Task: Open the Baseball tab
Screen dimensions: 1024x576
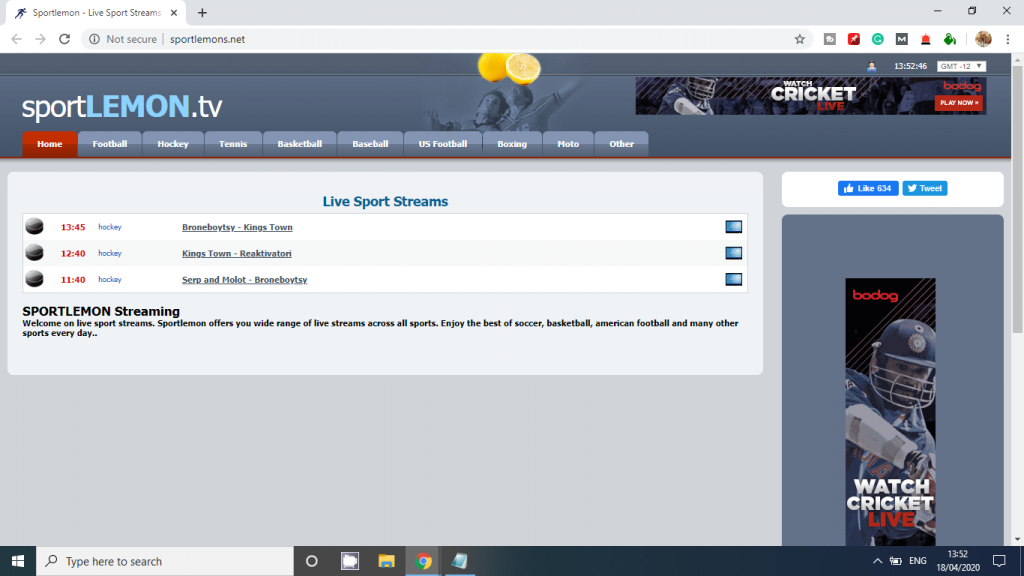Action: coord(370,144)
